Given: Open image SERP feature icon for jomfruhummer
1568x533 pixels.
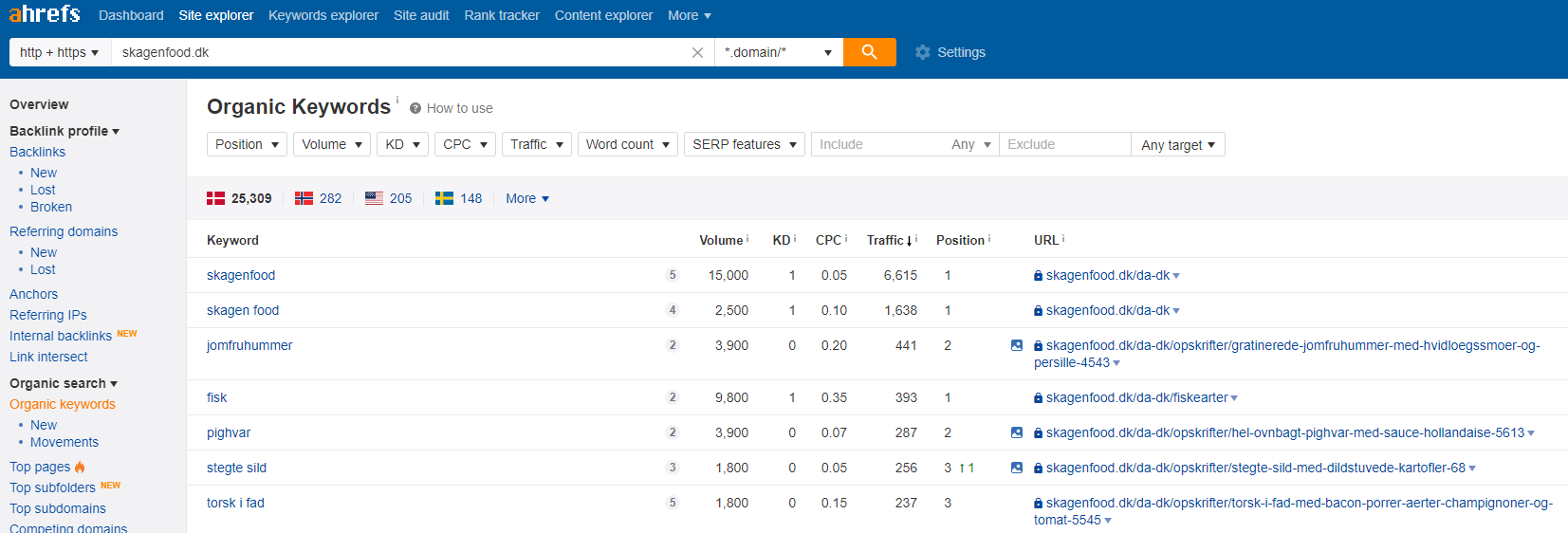Looking at the screenshot, I should click(1017, 345).
